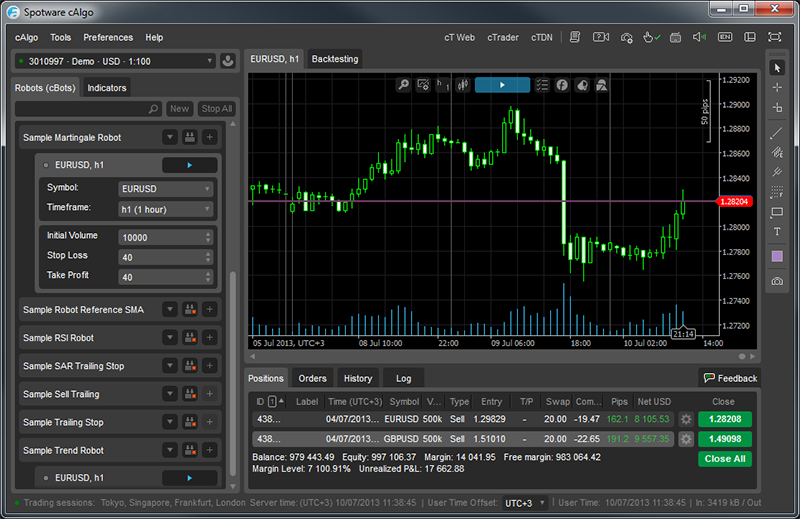This screenshot has width=800, height=519.
Task: Click the New robot button
Action: pos(179,109)
